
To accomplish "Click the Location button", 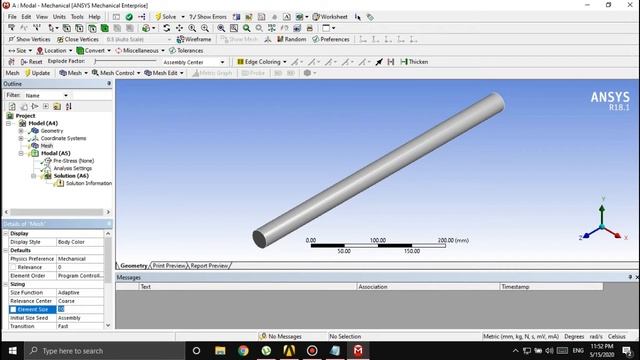I will (54, 51).
